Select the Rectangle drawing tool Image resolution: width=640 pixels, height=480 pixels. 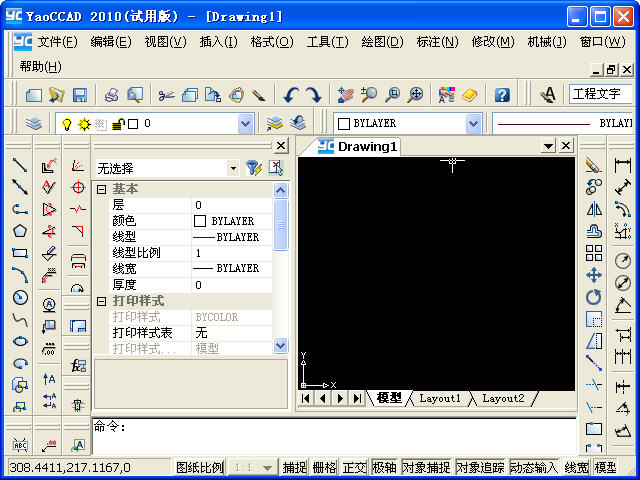pos(20,253)
